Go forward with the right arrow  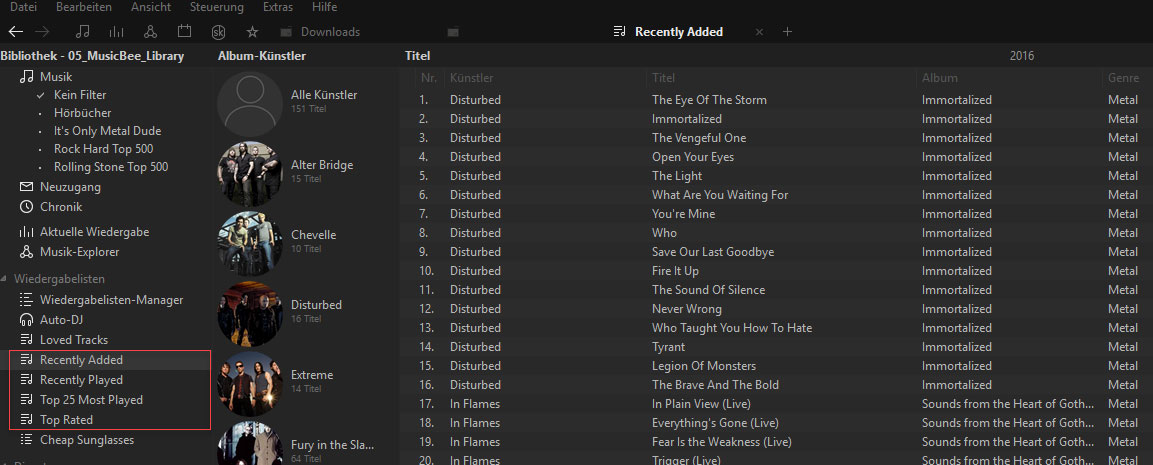pyautogui.click(x=43, y=32)
